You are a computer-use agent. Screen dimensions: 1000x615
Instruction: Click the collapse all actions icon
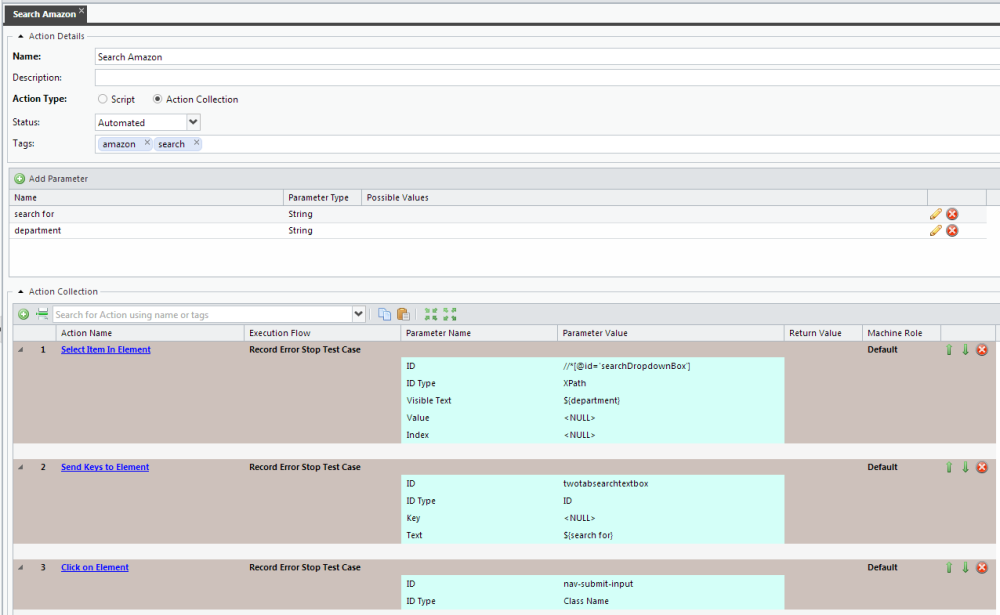450,315
